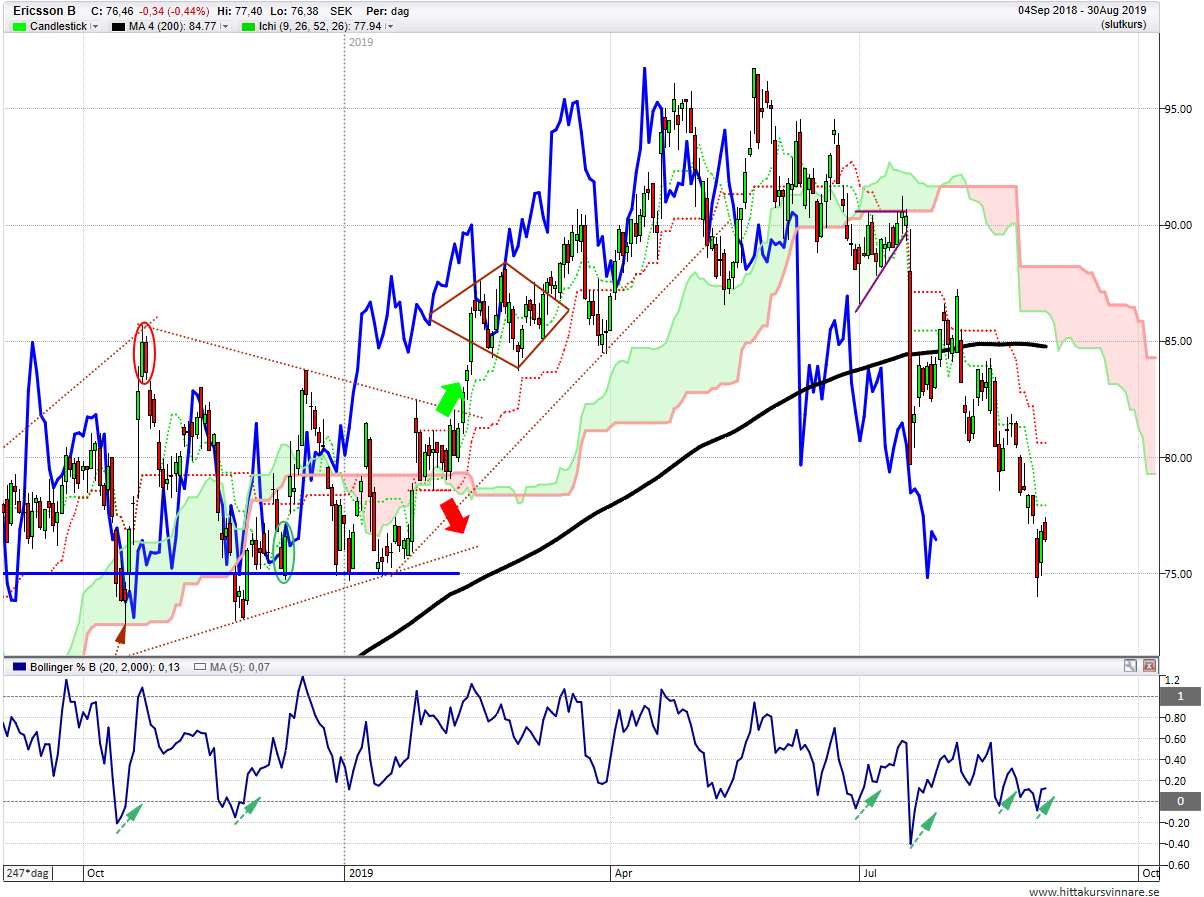
Task: Click the black MA 4 color swatch
Action: coord(119,26)
